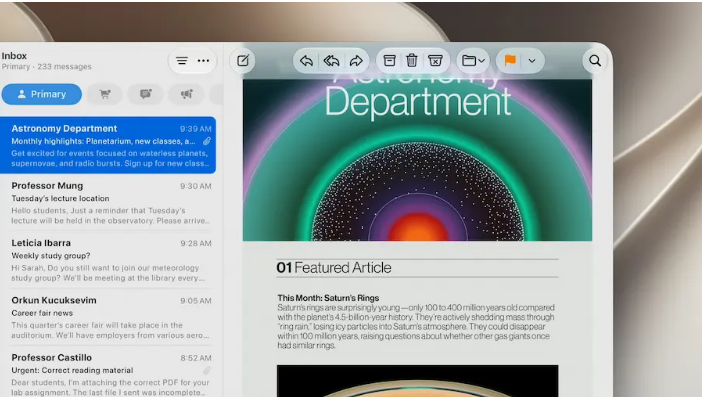Toggle the orange flag on message
This screenshot has height=397, width=707.
click(510, 60)
